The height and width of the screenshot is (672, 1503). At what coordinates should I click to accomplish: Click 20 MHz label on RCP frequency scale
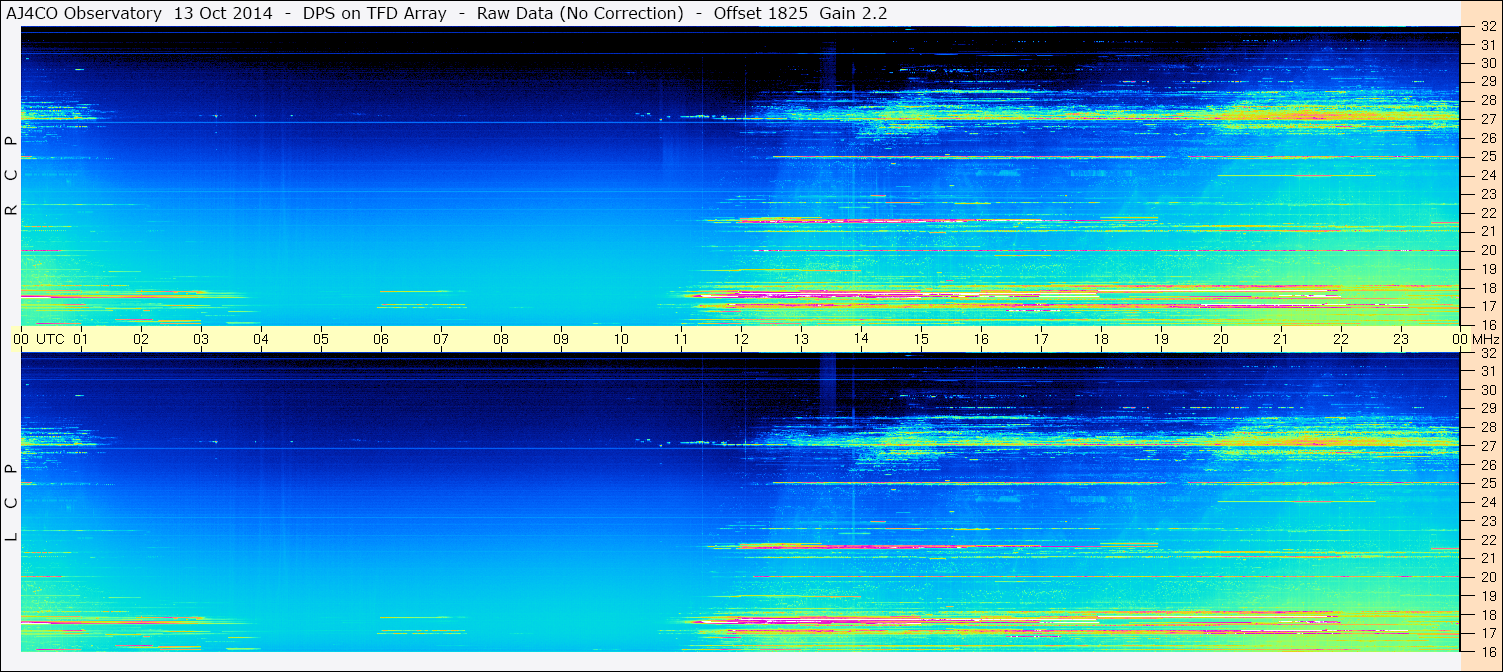pos(1487,250)
